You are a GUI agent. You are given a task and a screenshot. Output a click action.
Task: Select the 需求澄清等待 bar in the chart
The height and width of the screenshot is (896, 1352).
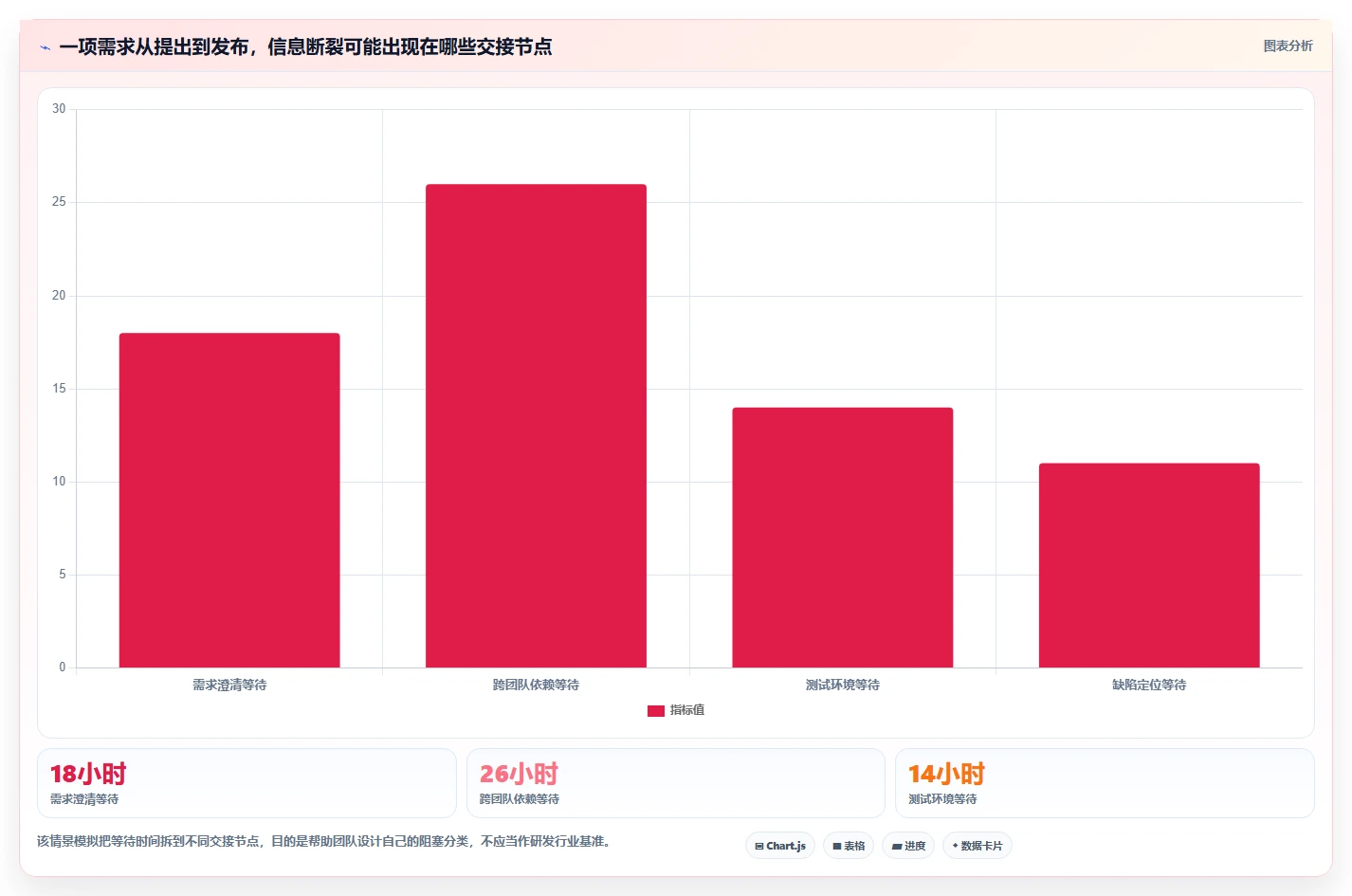click(x=229, y=500)
